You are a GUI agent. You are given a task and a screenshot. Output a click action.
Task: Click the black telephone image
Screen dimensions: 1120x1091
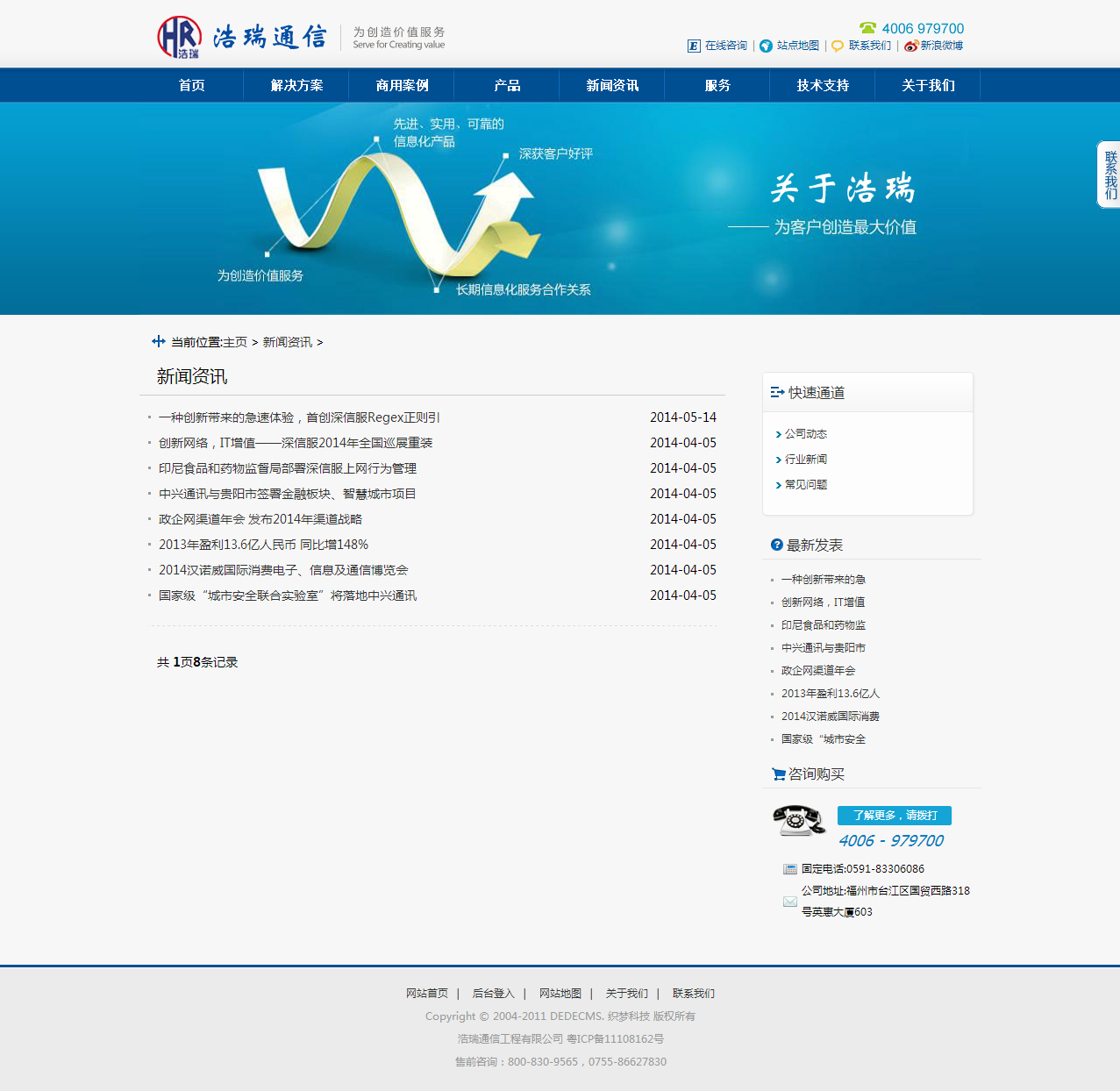tap(798, 821)
